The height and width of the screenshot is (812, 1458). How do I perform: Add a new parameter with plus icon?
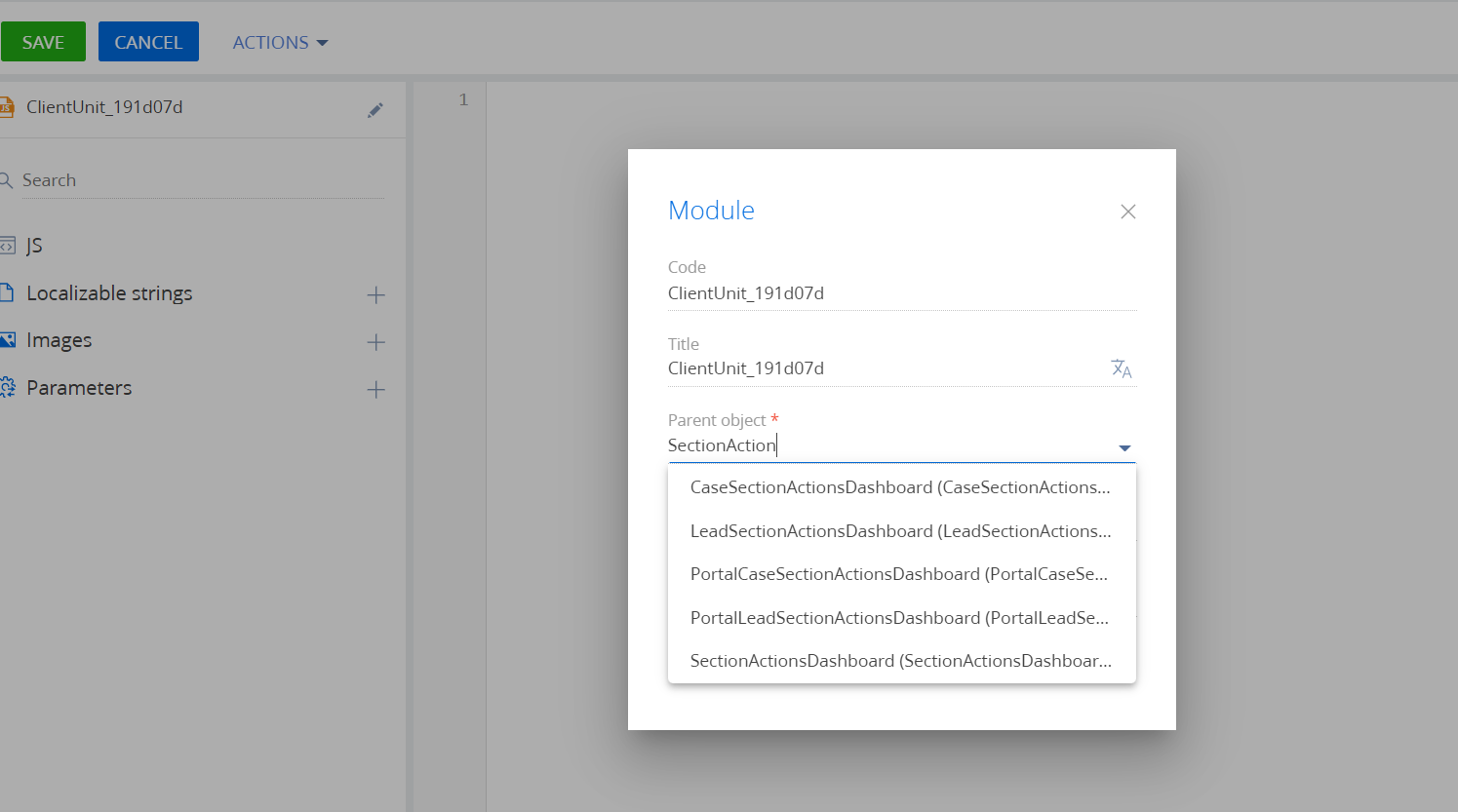pyautogui.click(x=375, y=390)
